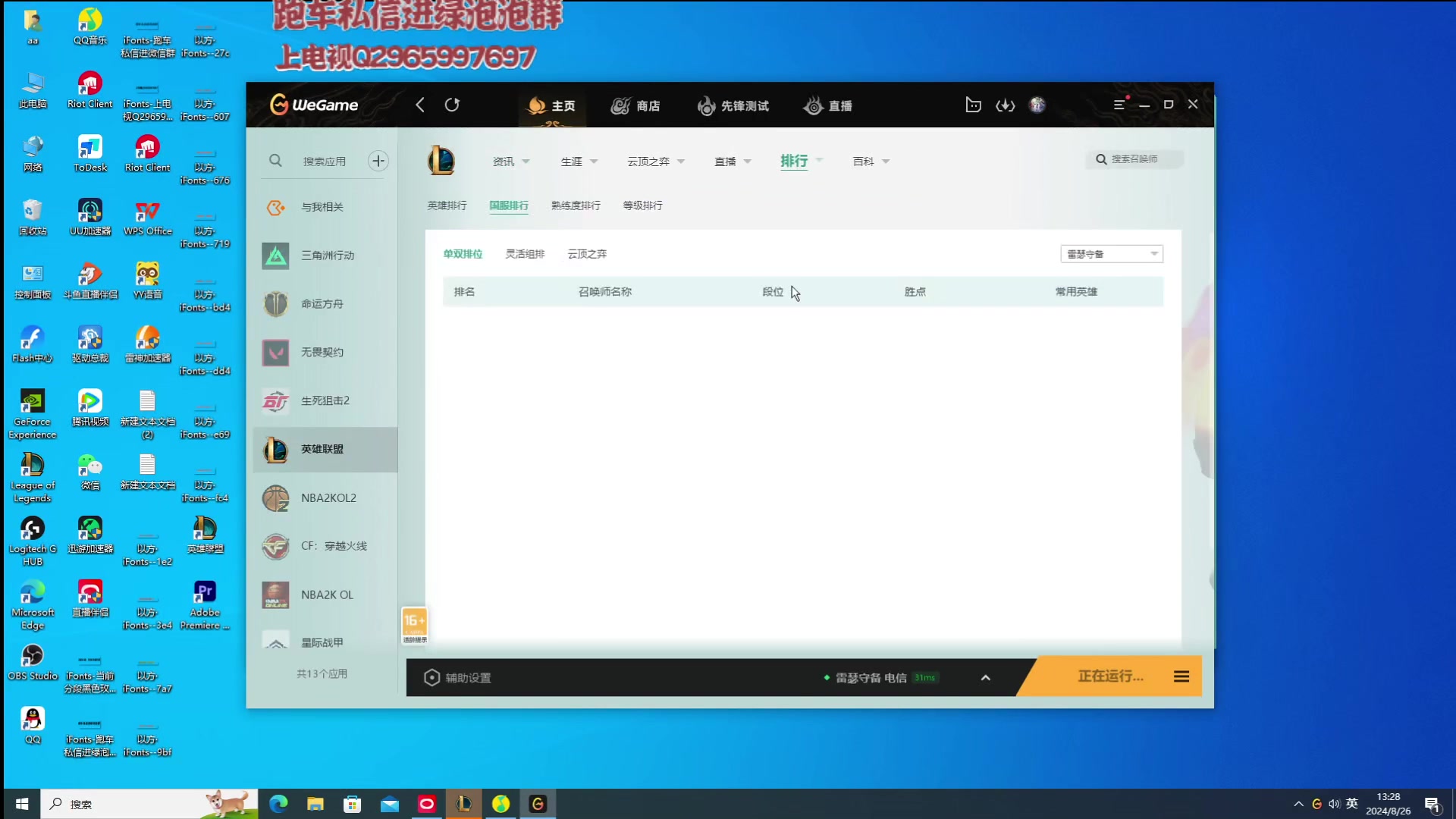
Task: Switch to 国服排行 tab
Action: tap(509, 206)
